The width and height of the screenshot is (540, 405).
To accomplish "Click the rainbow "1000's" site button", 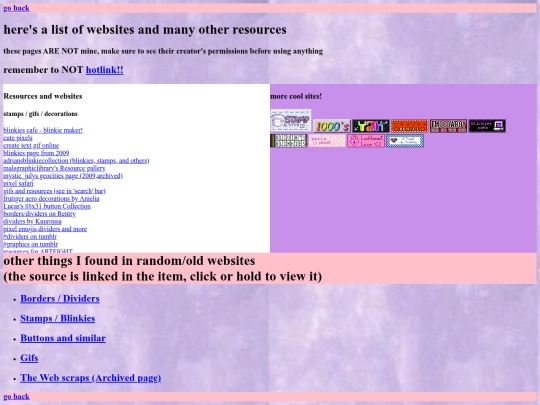I will 332,126.
